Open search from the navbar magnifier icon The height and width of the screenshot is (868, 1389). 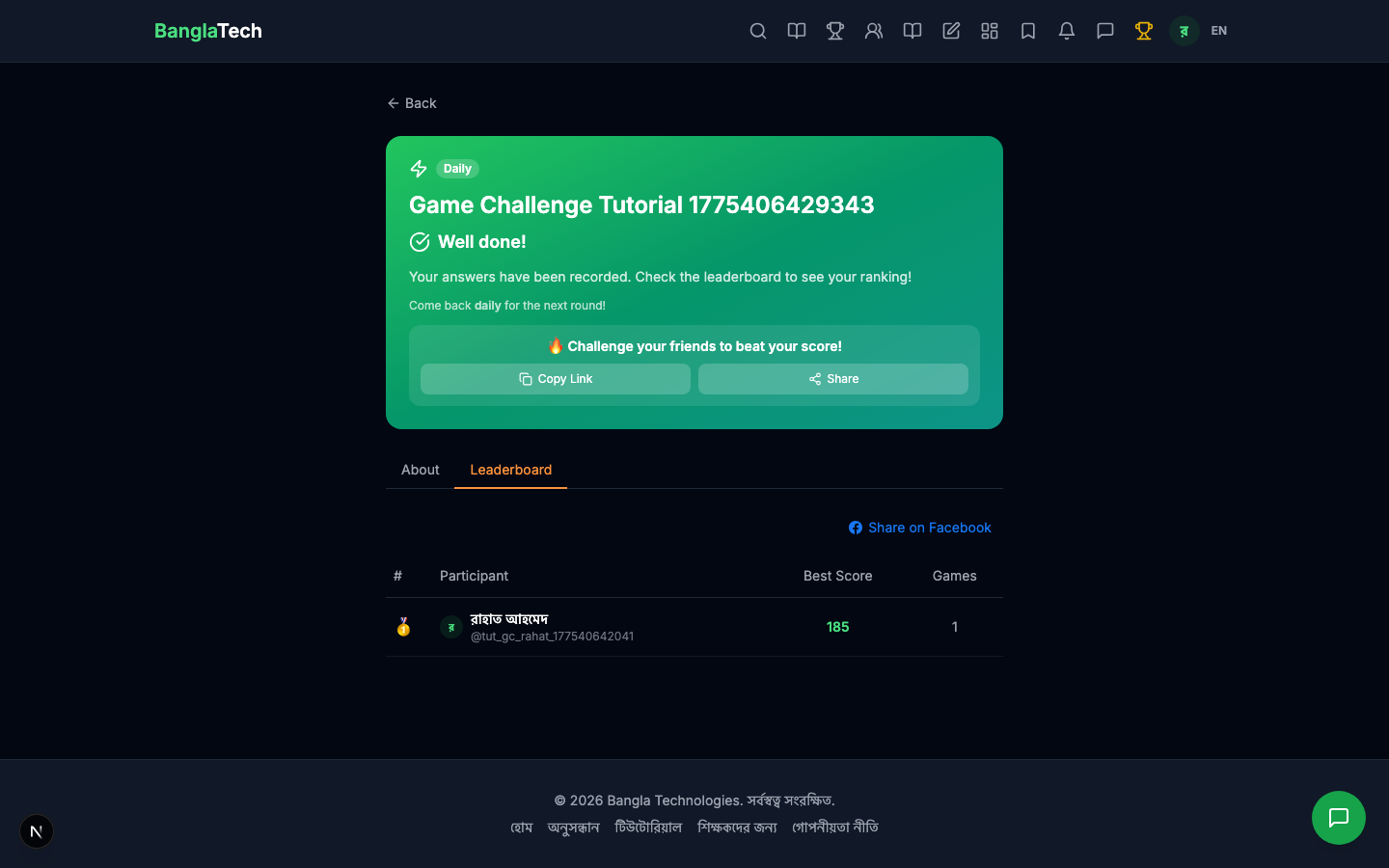click(x=758, y=31)
